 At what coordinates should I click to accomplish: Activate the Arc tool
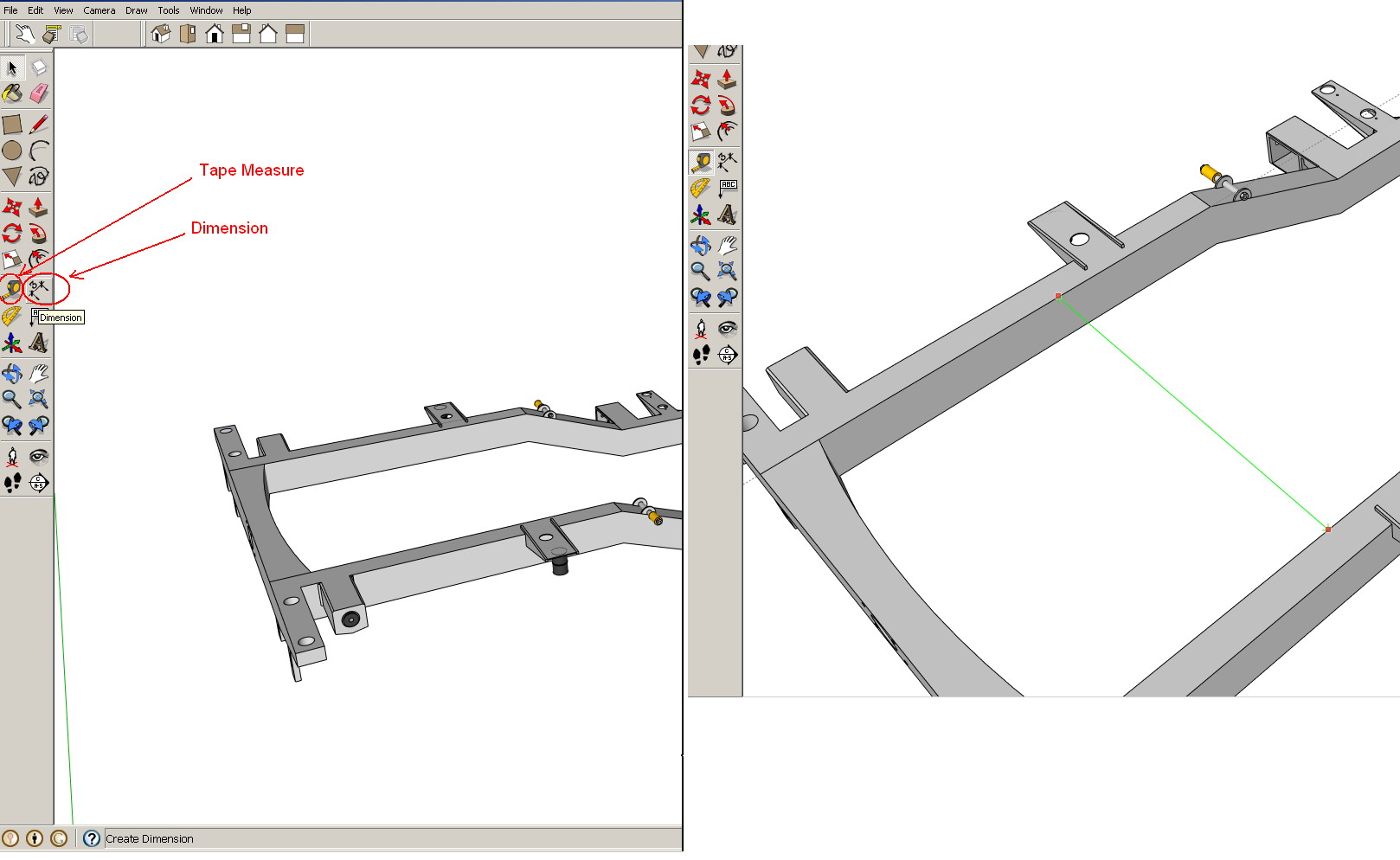point(39,151)
